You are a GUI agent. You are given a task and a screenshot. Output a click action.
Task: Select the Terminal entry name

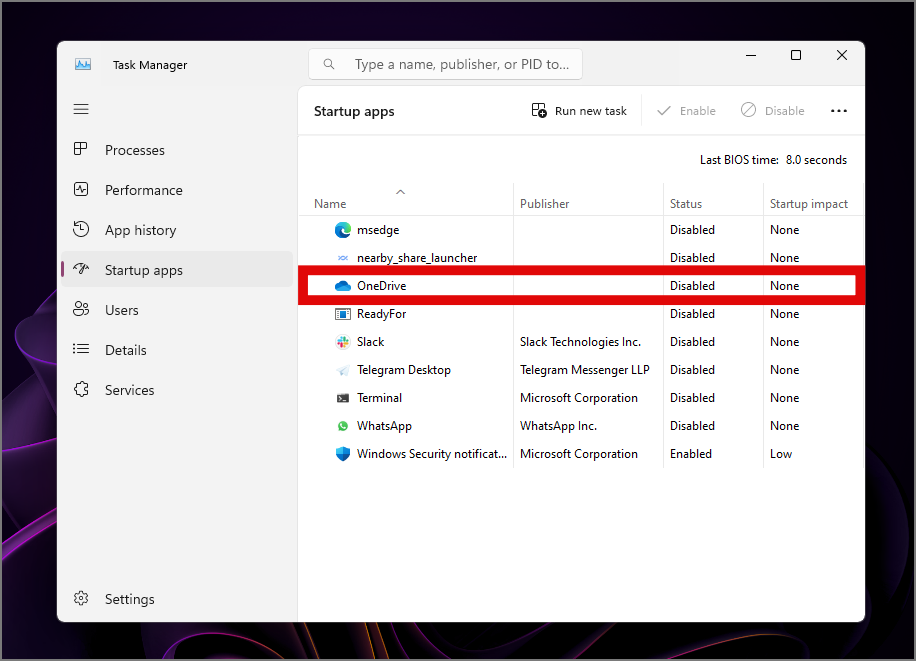379,398
